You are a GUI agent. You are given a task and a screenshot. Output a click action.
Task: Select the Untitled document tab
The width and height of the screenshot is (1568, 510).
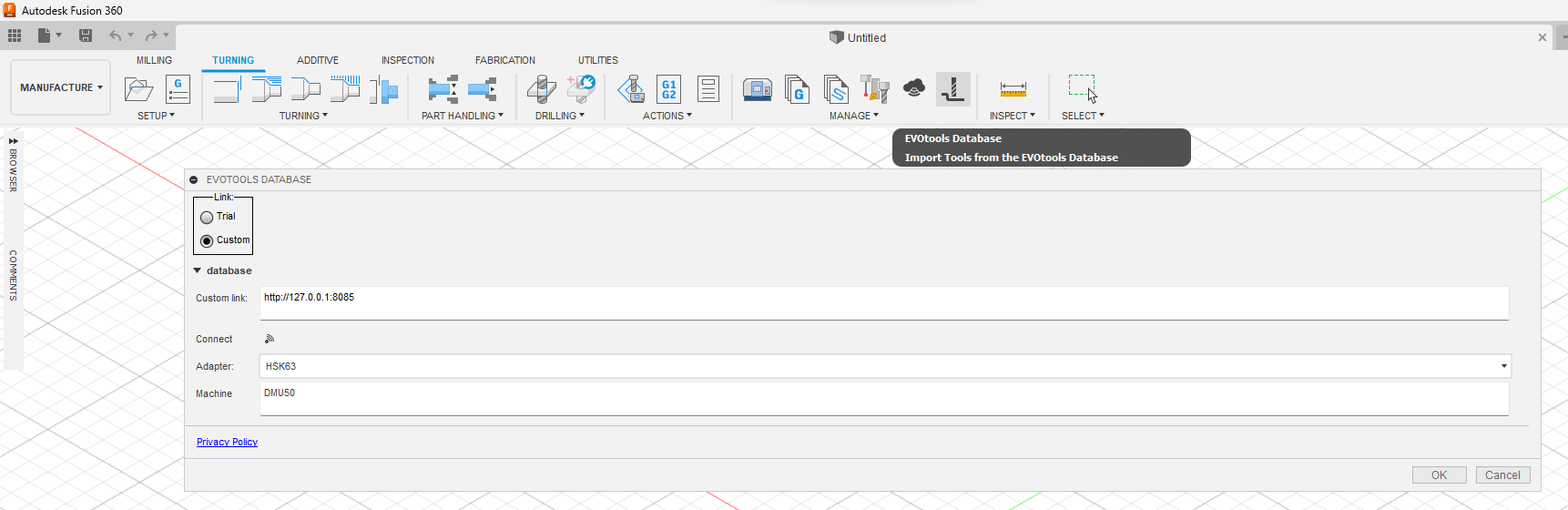pyautogui.click(x=858, y=37)
